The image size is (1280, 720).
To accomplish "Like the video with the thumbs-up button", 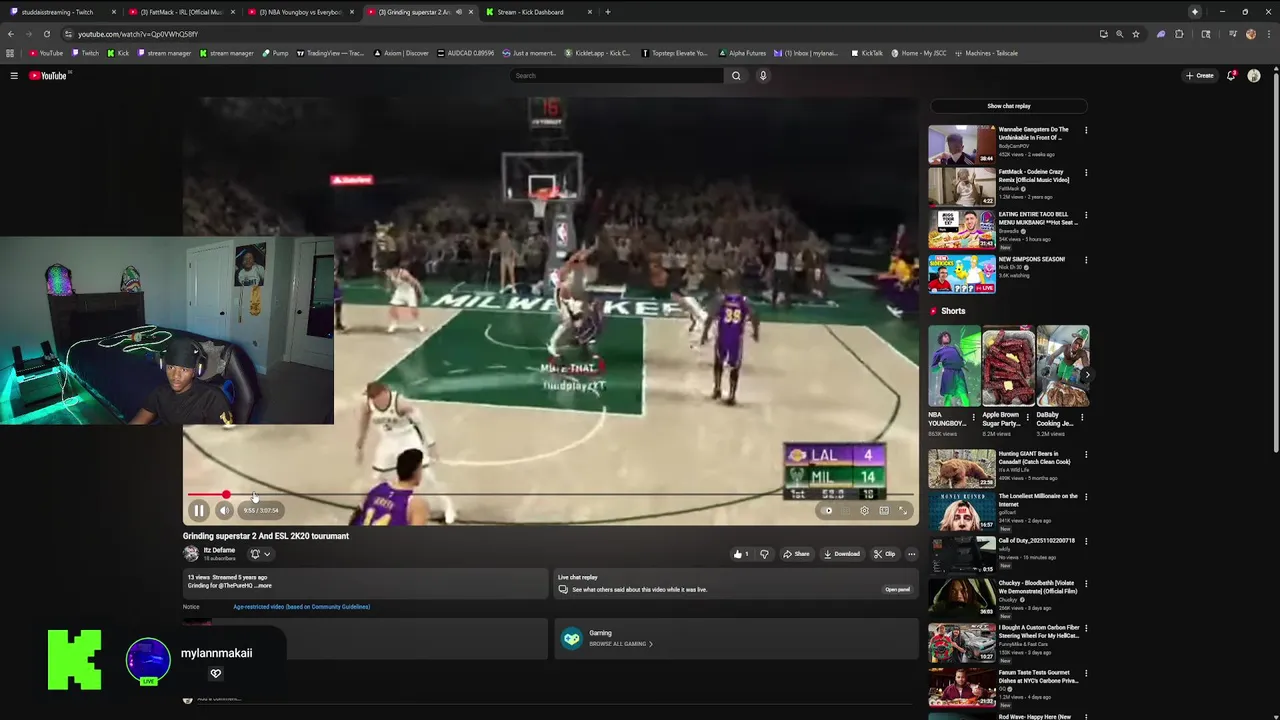I will (741, 554).
